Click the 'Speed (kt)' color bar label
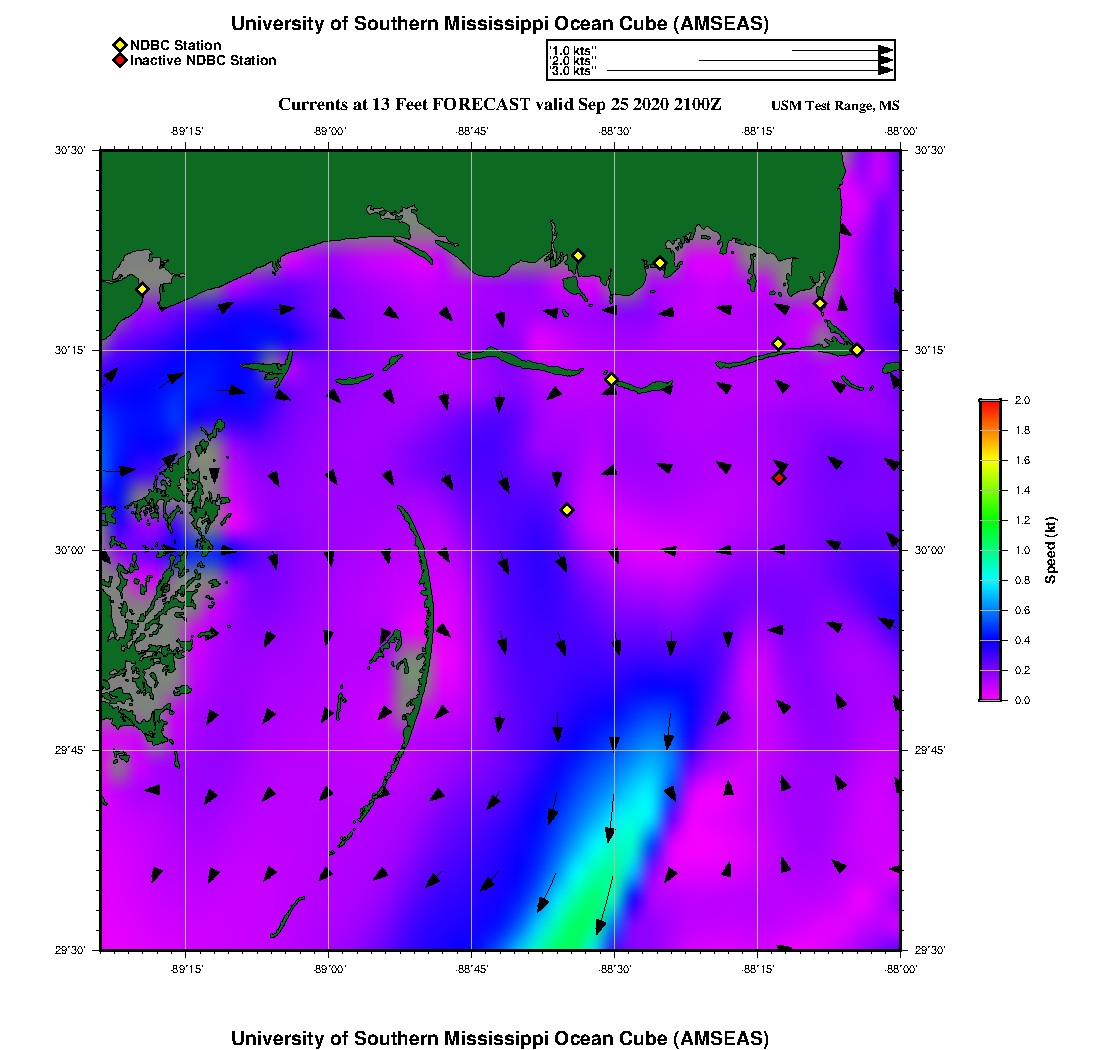This screenshot has width=1100, height=1050. tap(1051, 550)
